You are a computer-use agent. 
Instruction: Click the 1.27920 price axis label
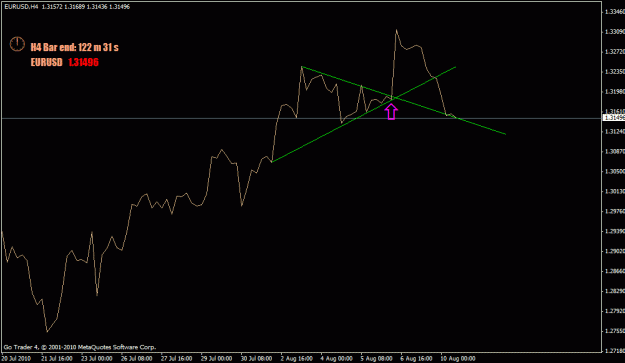pyautogui.click(x=615, y=311)
